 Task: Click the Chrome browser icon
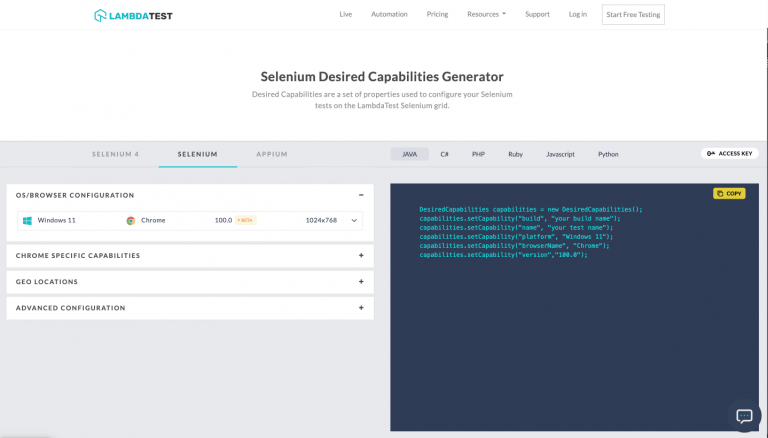(130, 220)
